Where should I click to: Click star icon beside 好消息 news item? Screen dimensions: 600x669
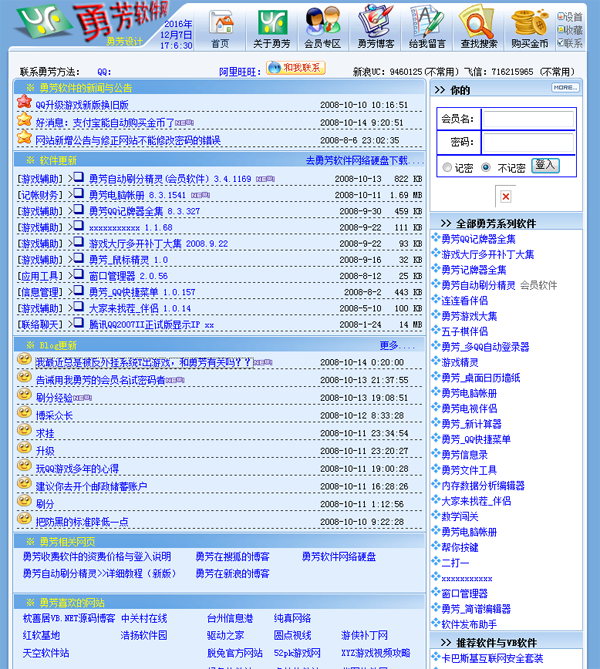24,119
